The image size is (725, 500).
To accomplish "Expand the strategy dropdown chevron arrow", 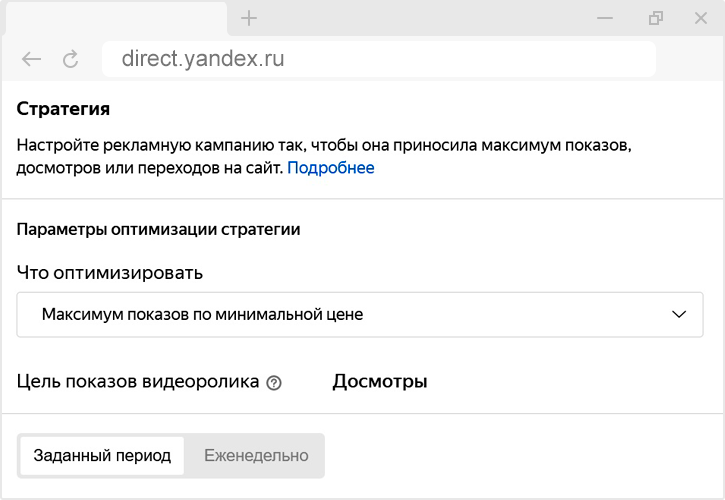I will [680, 314].
